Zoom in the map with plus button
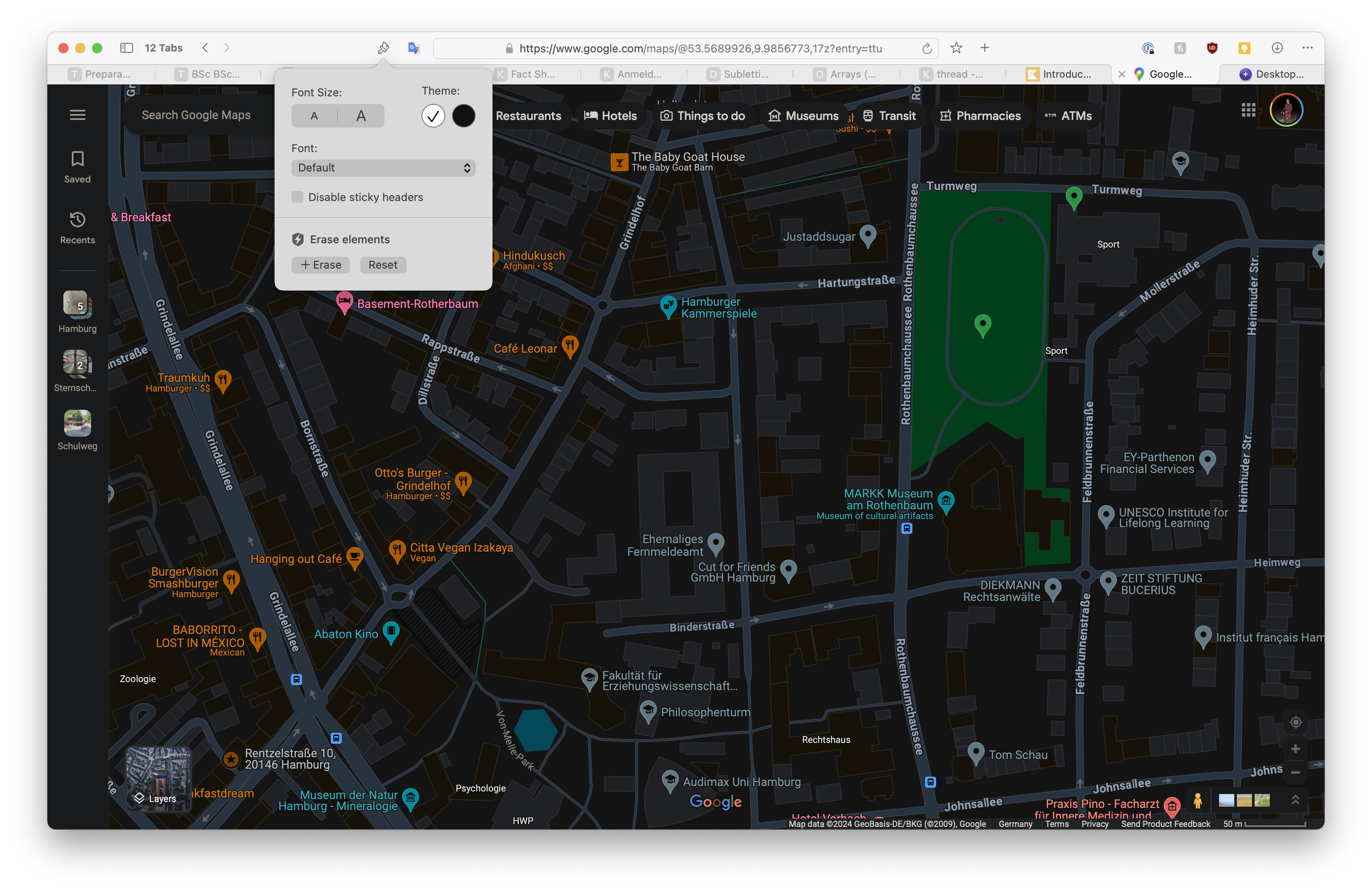The height and width of the screenshot is (892, 1372). tap(1295, 748)
